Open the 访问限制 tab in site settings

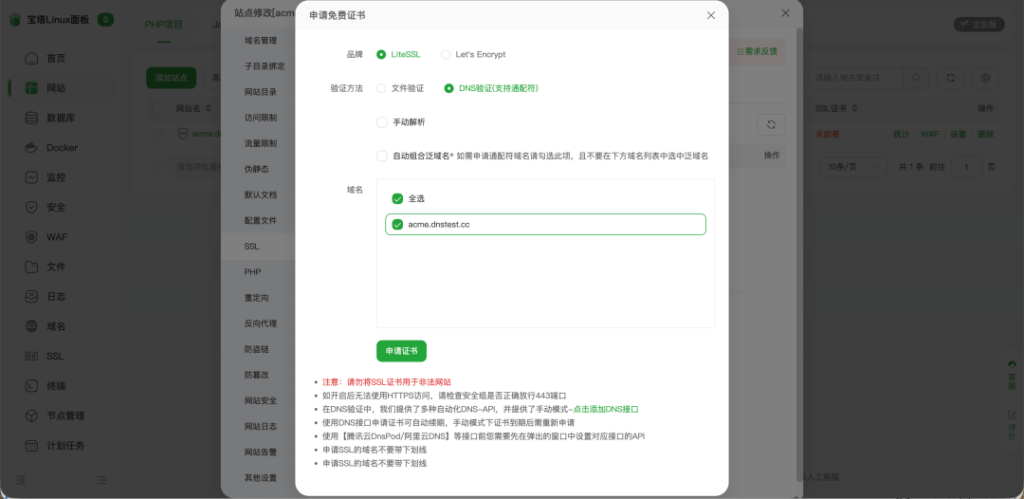261,118
